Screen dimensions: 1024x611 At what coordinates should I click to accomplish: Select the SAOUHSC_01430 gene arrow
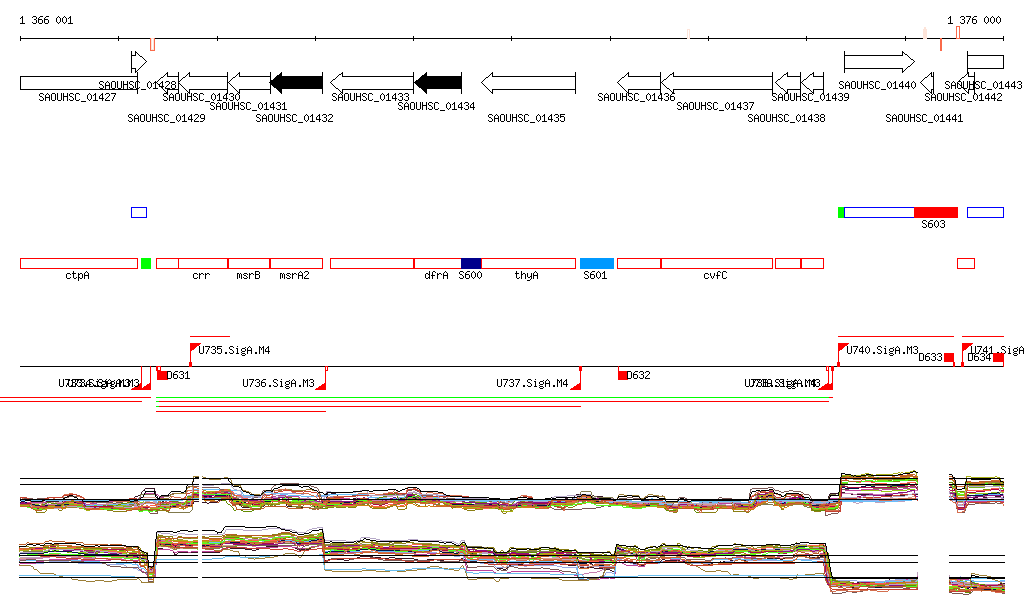point(203,83)
